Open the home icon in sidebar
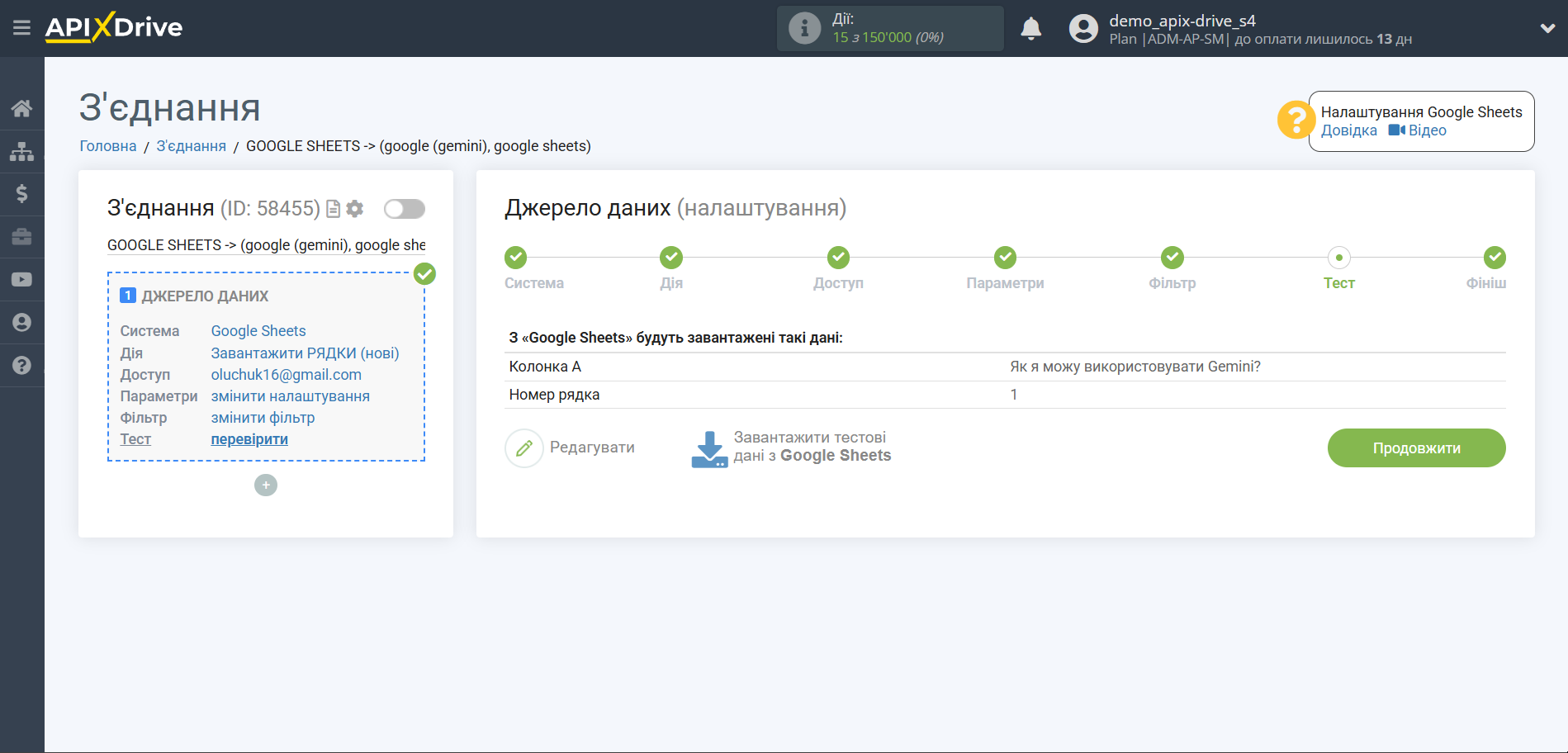The width and height of the screenshot is (1568, 753). pos(21,108)
